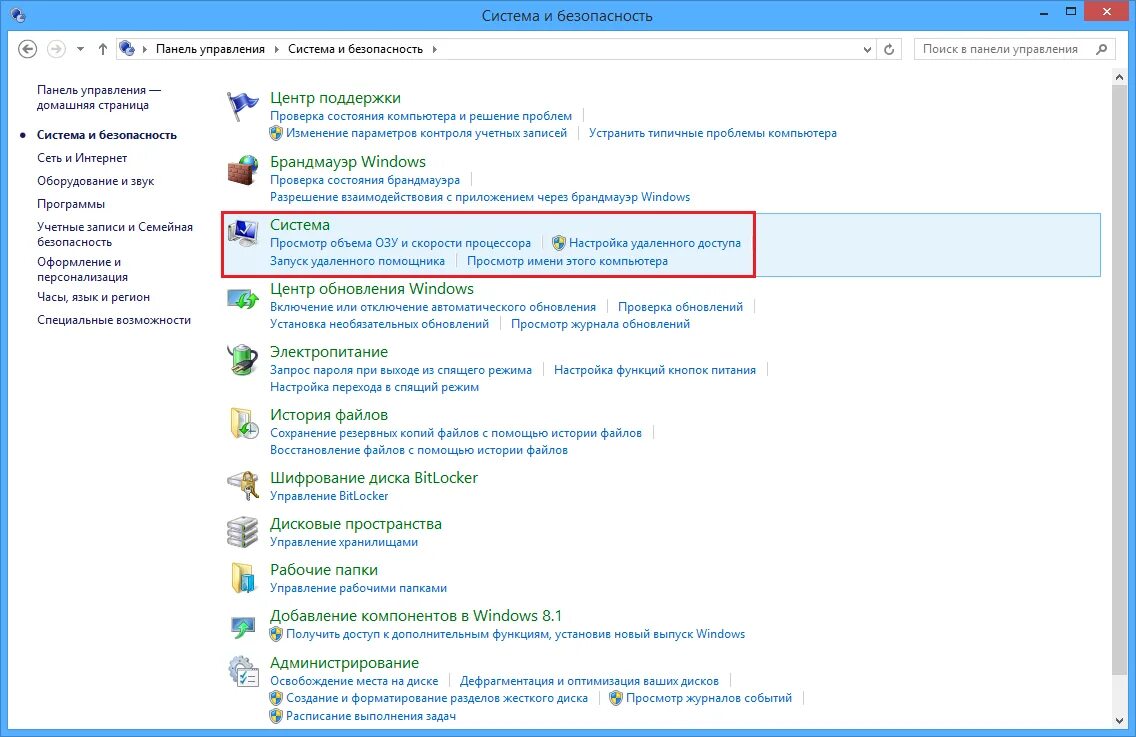Expand the chevron after Панель управления breadcrumb
This screenshot has width=1136, height=737.
[x=276, y=49]
